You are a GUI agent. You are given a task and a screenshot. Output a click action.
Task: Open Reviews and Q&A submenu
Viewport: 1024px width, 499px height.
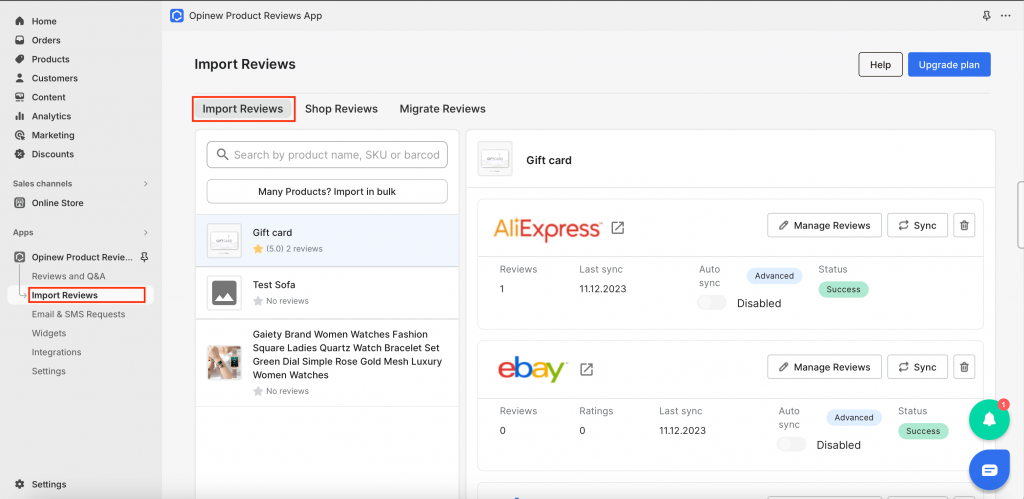click(x=69, y=276)
